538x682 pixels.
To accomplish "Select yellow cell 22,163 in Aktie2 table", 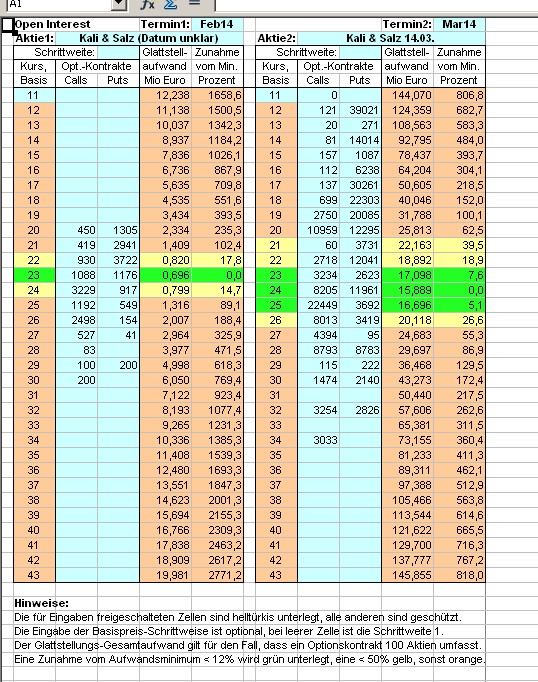I will (x=408, y=245).
